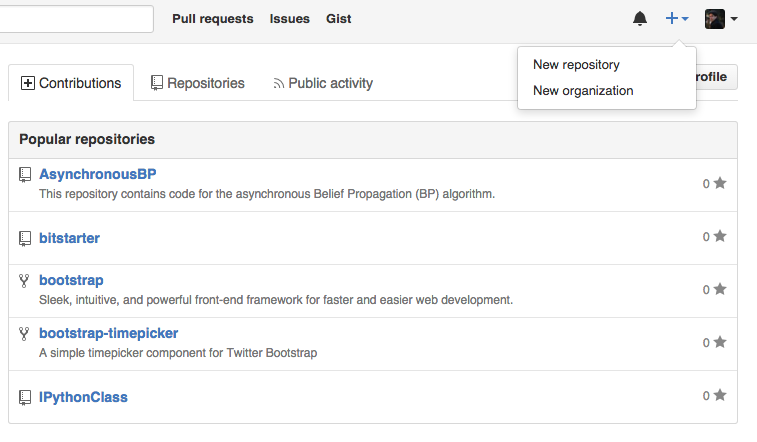Click the star icon for IPythonClass
Screen dimensions: 757x442
coord(720,395)
